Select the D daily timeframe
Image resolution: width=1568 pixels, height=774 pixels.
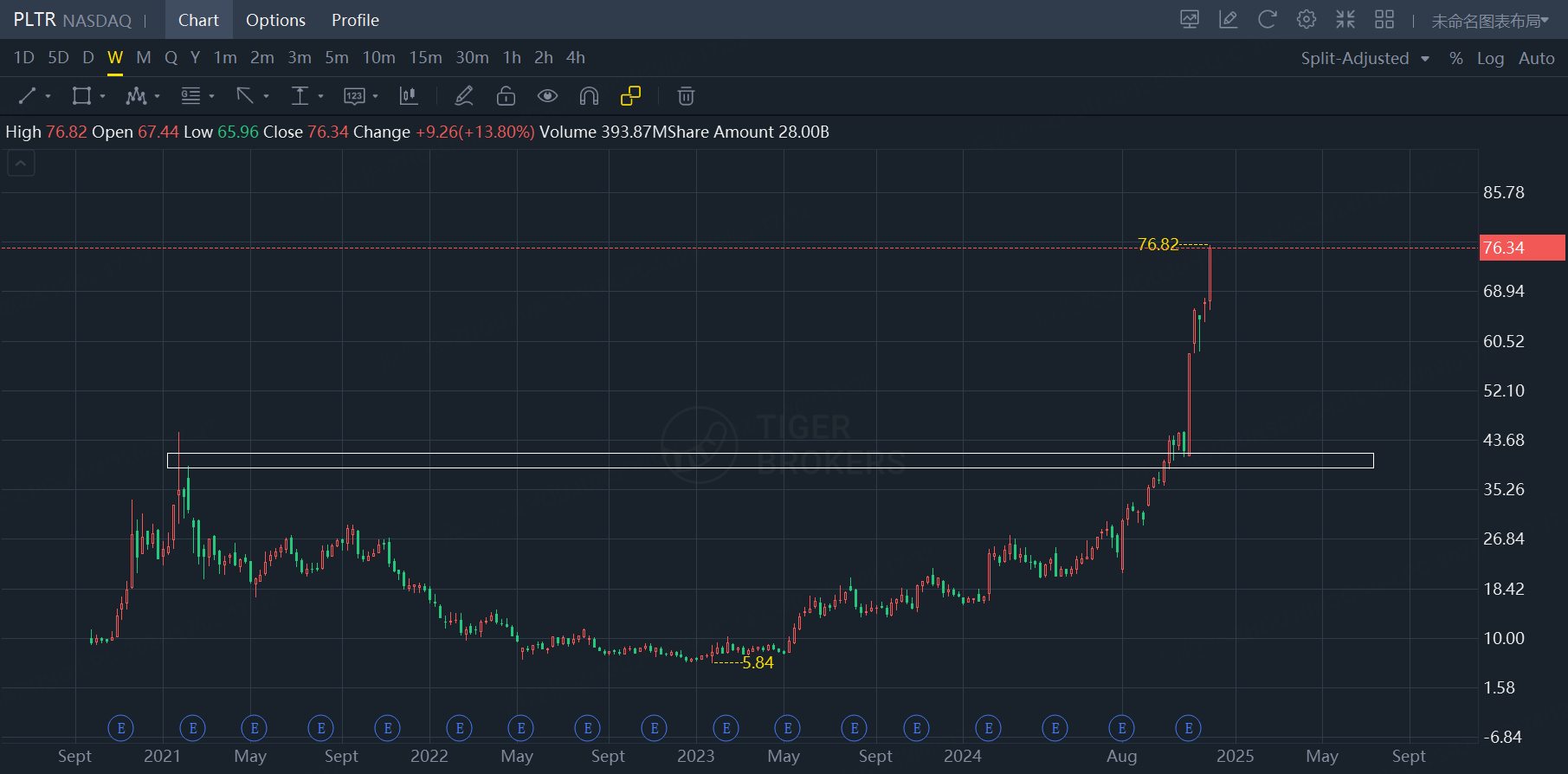coord(88,58)
